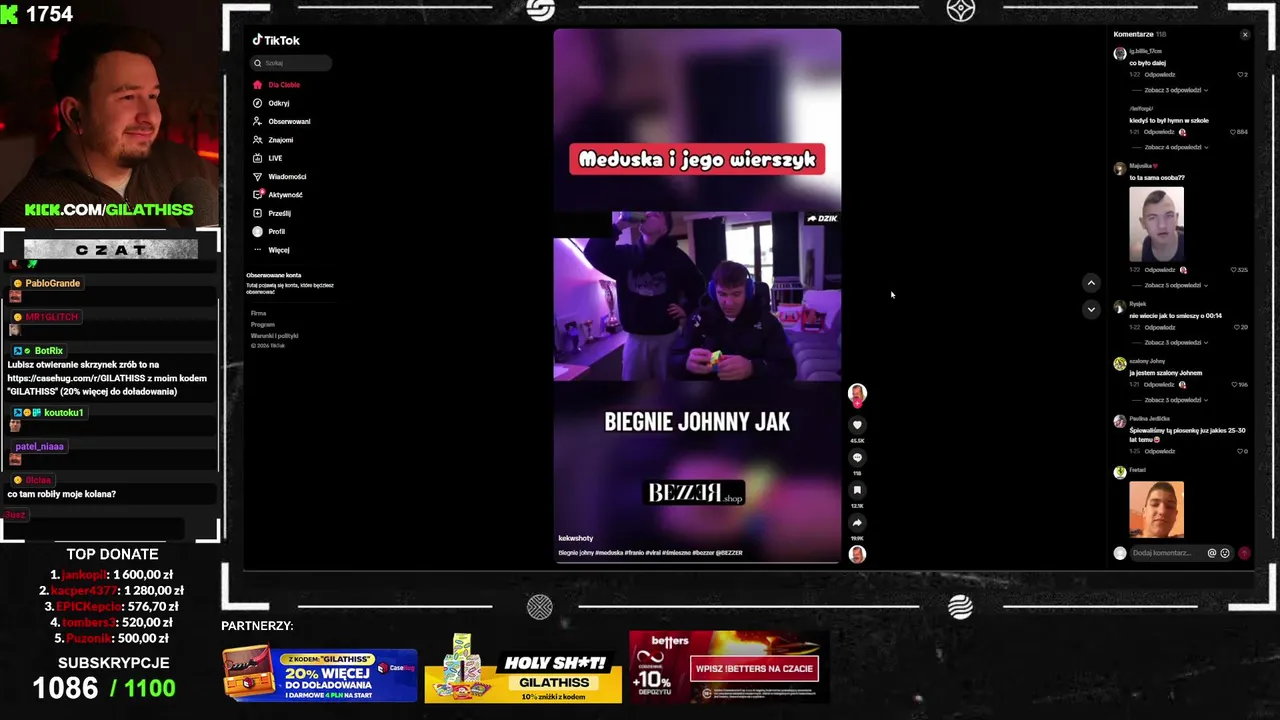The width and height of the screenshot is (1280, 720).
Task: Open Profil in the TikTok sidebar
Action: click(268, 231)
